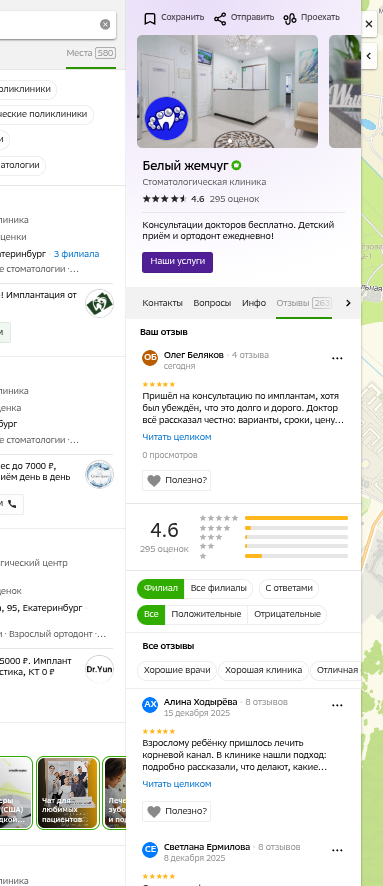Screen dimensions: 383x886
Task: Open Олег Беляков profile name
Action: pos(194,355)
